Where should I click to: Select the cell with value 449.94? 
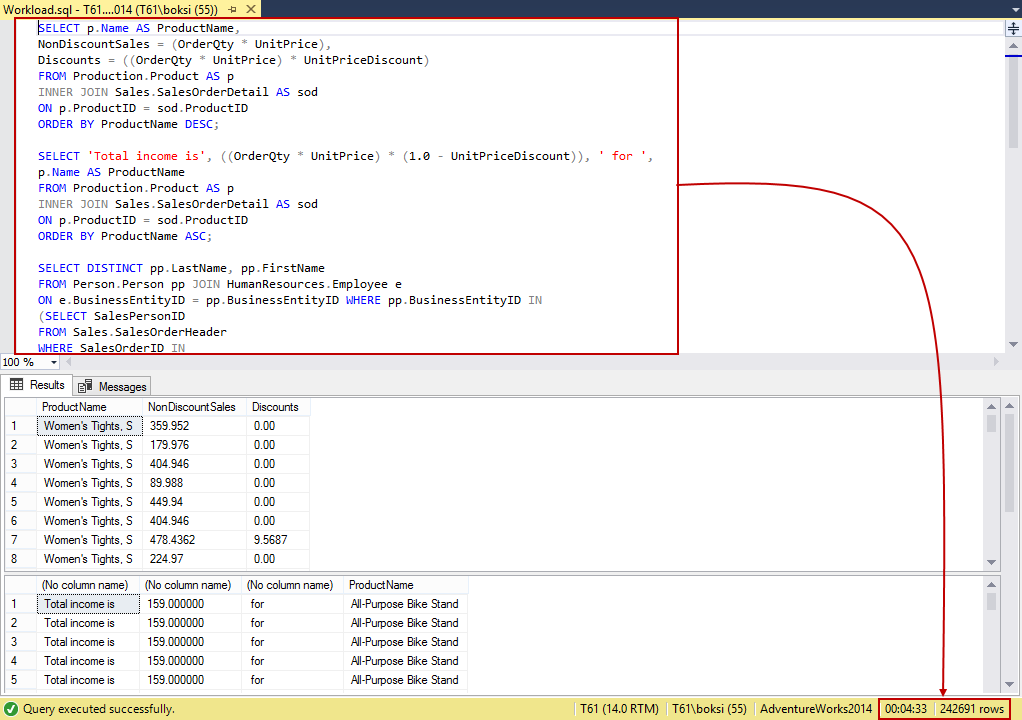(194, 502)
